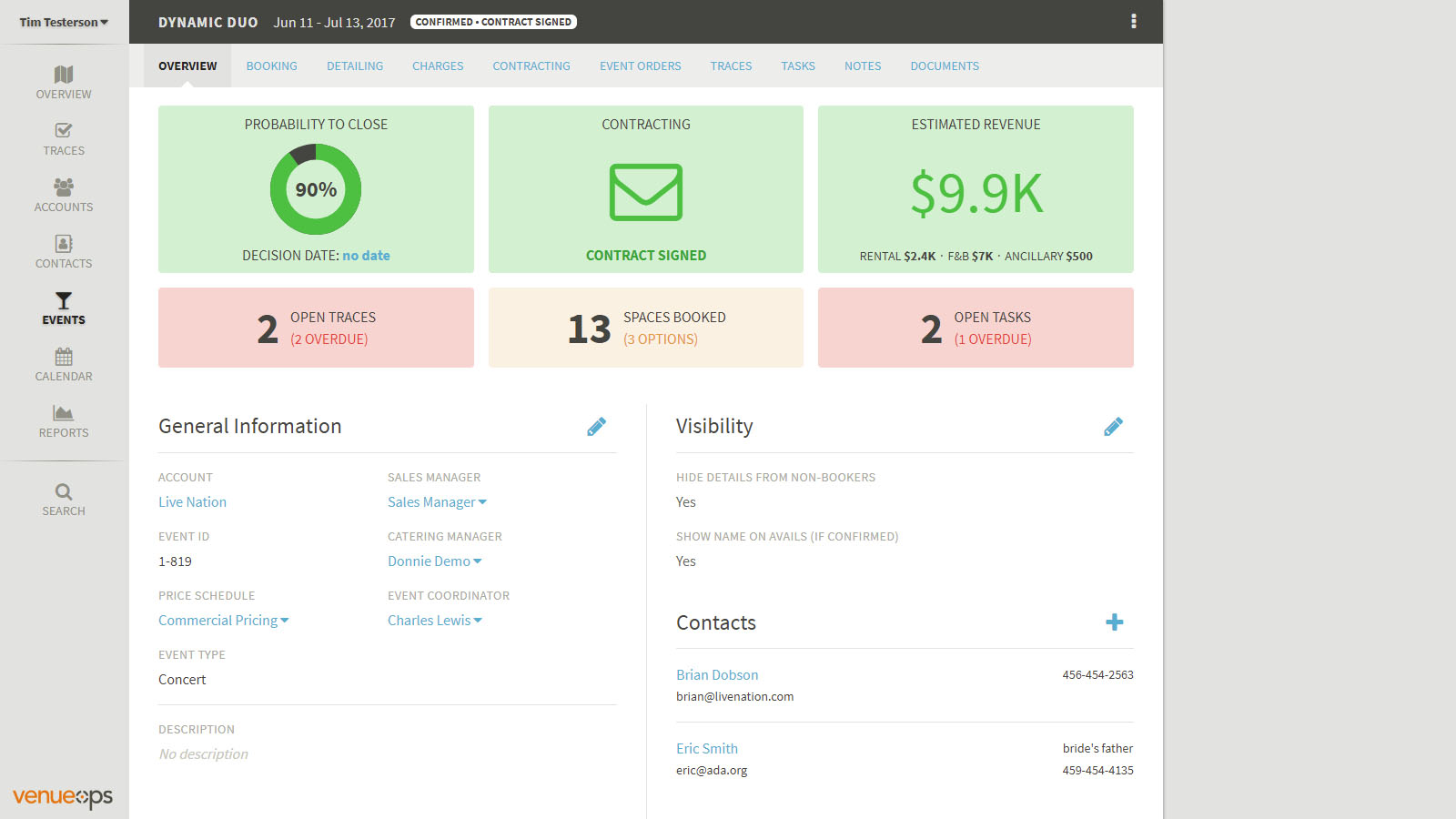The image size is (1456, 819).
Task: Open the Commercial Pricing dropdown
Action: point(223,621)
